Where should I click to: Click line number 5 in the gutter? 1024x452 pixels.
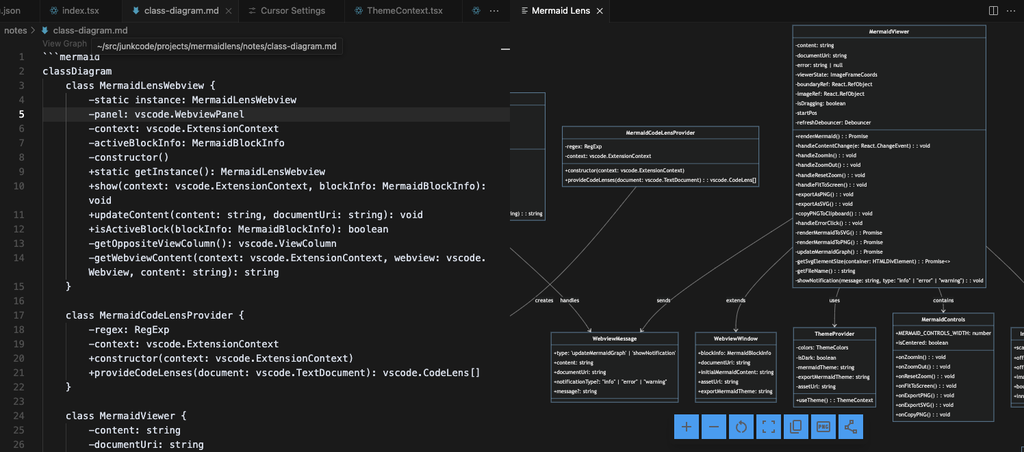22,114
